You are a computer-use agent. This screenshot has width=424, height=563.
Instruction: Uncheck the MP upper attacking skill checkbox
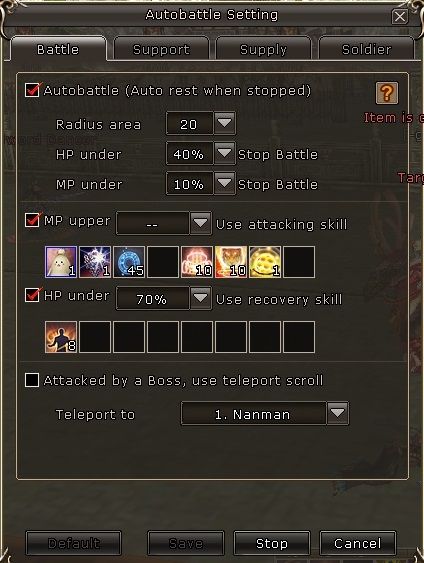(32, 220)
